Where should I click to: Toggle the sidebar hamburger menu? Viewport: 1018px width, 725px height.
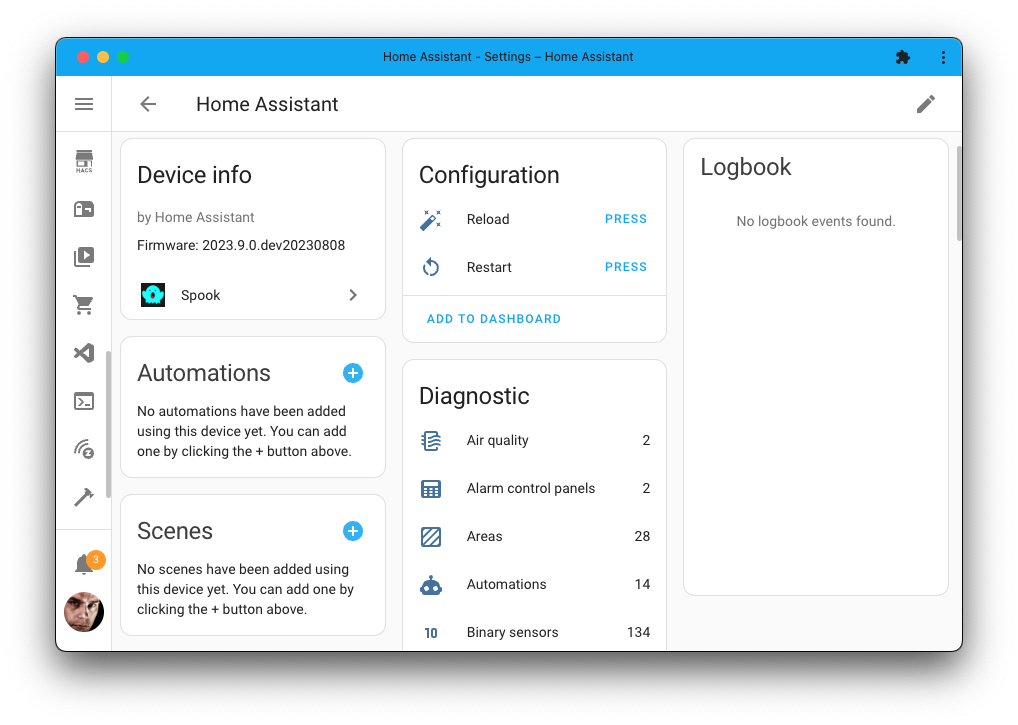[x=84, y=103]
